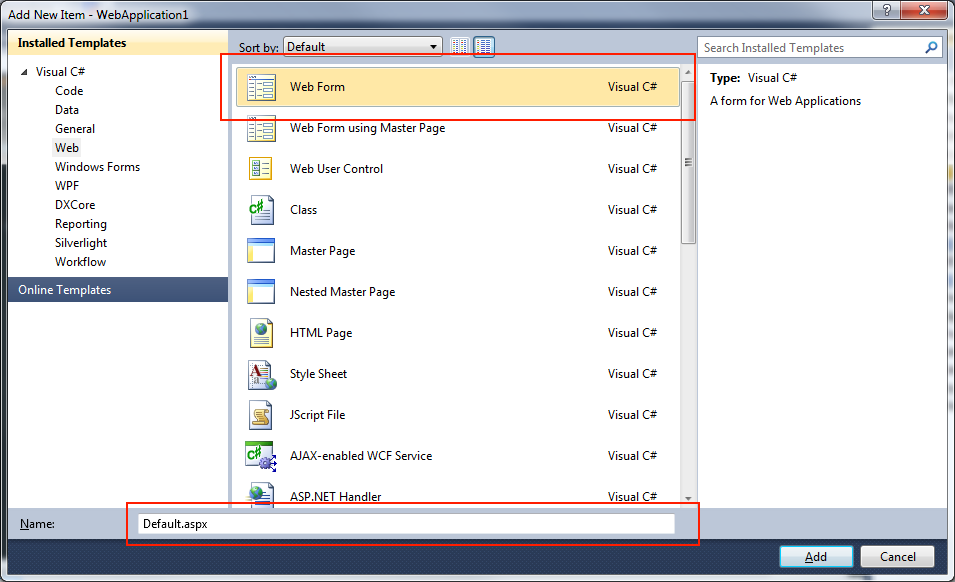Select the Visual C# root node label
The height and width of the screenshot is (582, 955).
pyautogui.click(x=60, y=72)
